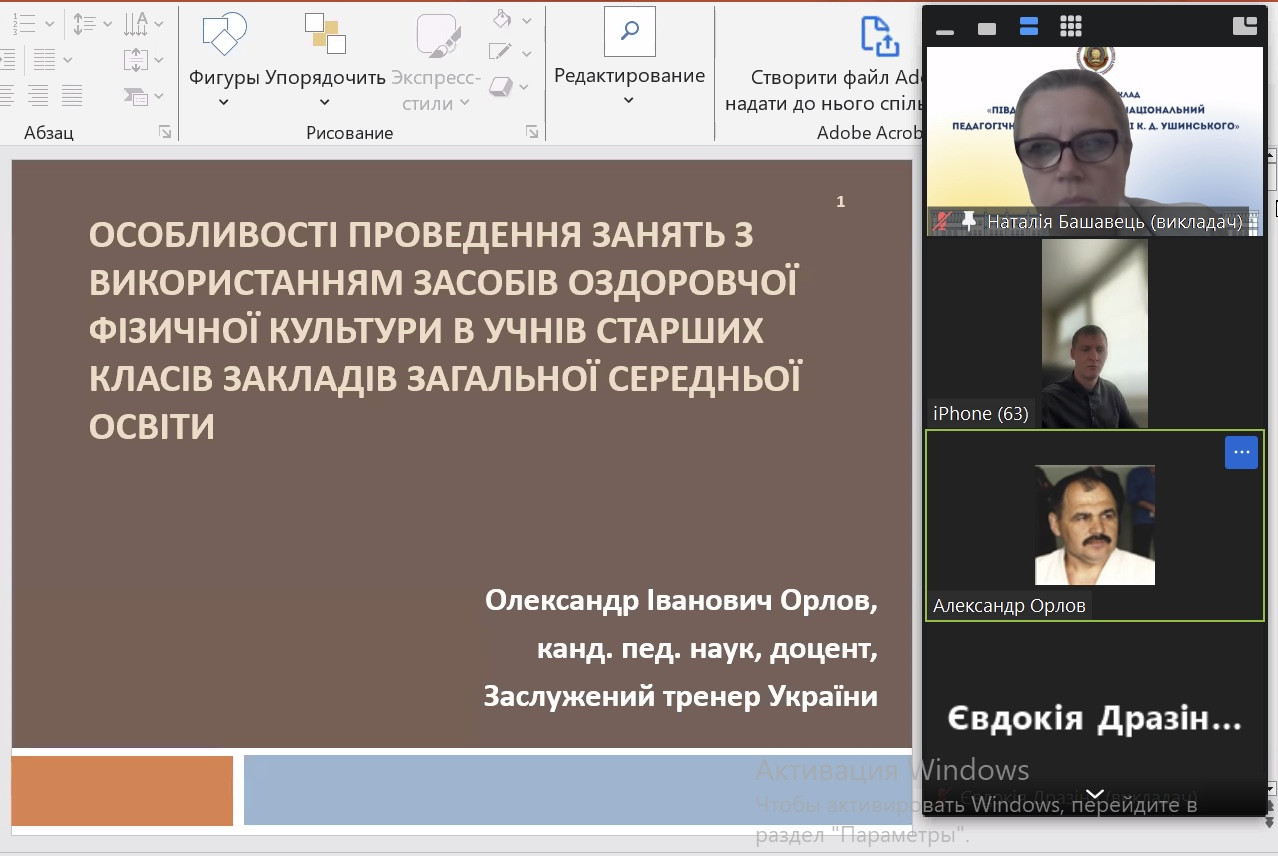Click the slide title ОСОБЛИВОСТІ ПРОВЕДЕННЯ ЗАНЯТЬ

coord(446,330)
